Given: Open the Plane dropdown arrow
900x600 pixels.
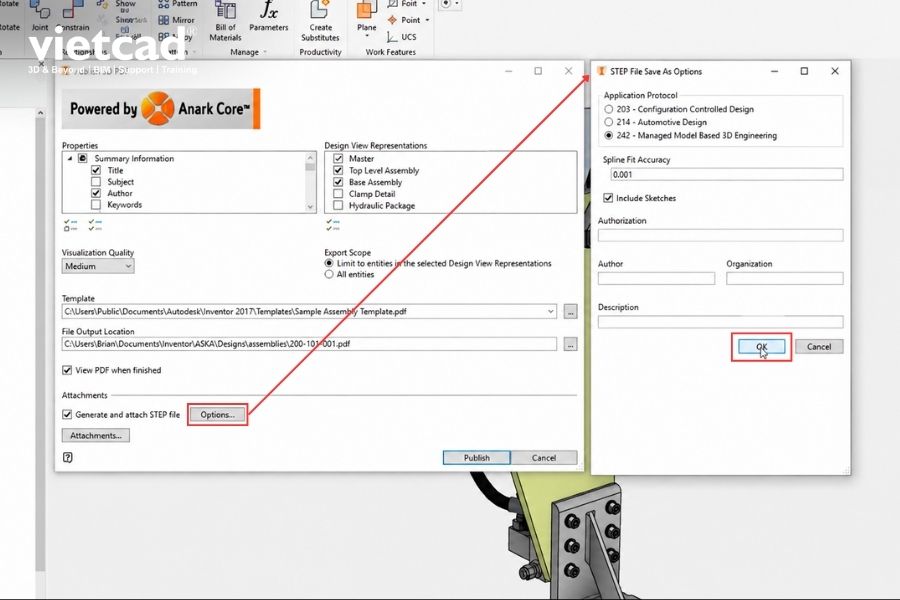Looking at the screenshot, I should click(x=366, y=36).
